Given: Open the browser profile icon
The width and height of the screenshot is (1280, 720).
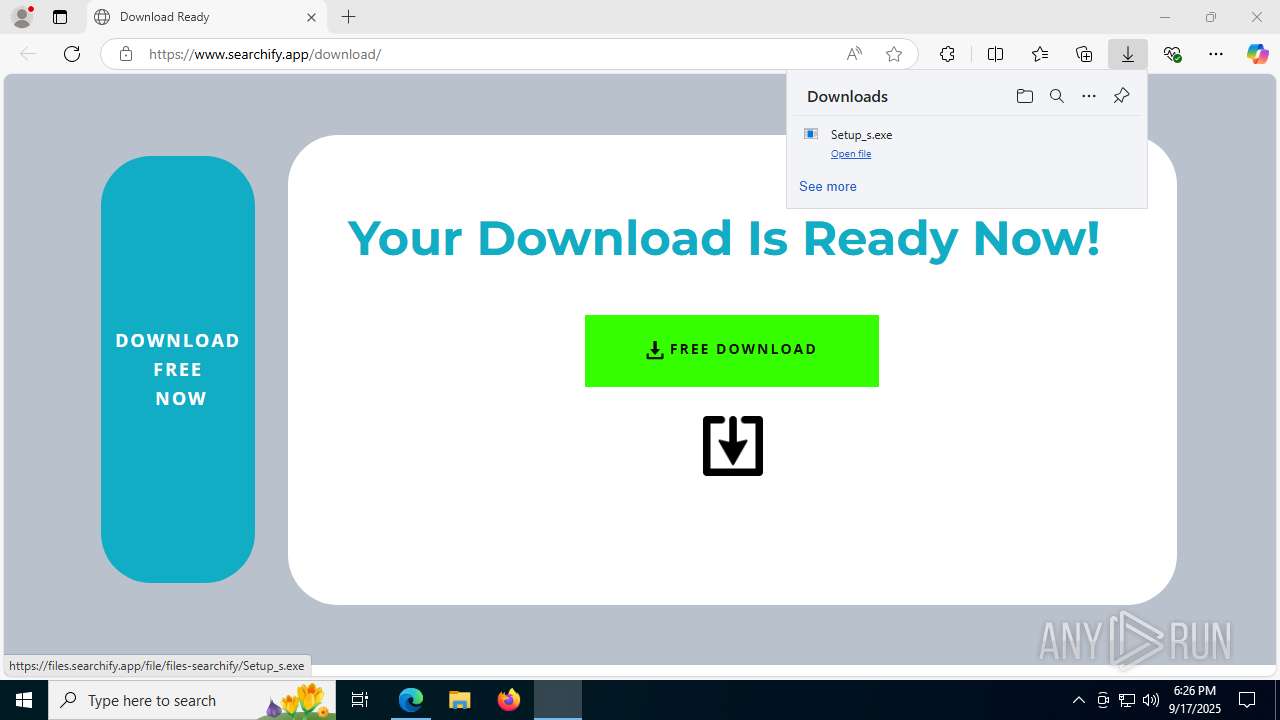Looking at the screenshot, I should [21, 17].
